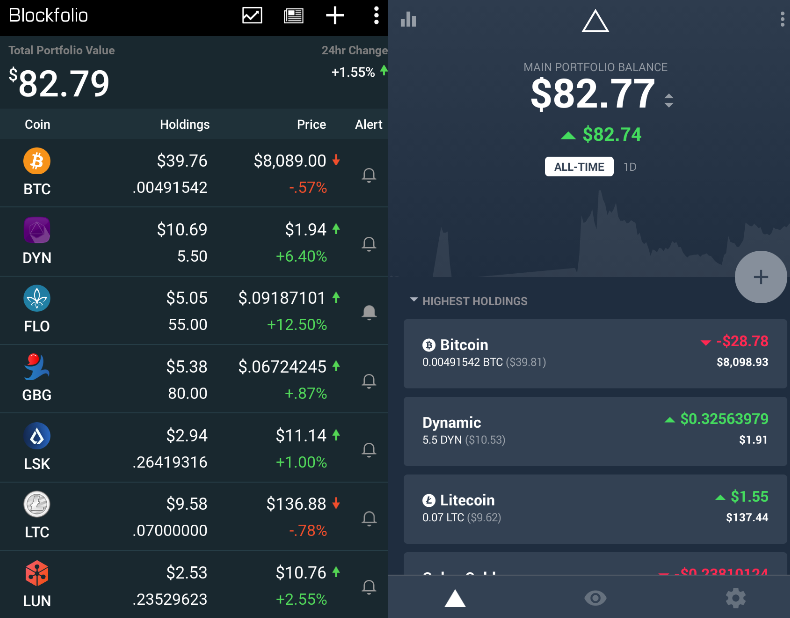Toggle the price alert bell for BTC
The image size is (790, 618).
pos(369,175)
